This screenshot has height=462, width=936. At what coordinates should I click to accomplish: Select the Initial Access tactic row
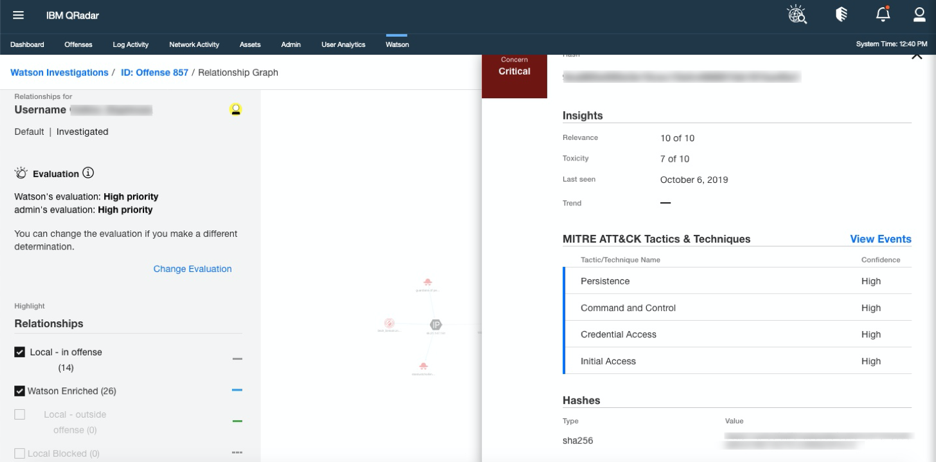point(737,361)
